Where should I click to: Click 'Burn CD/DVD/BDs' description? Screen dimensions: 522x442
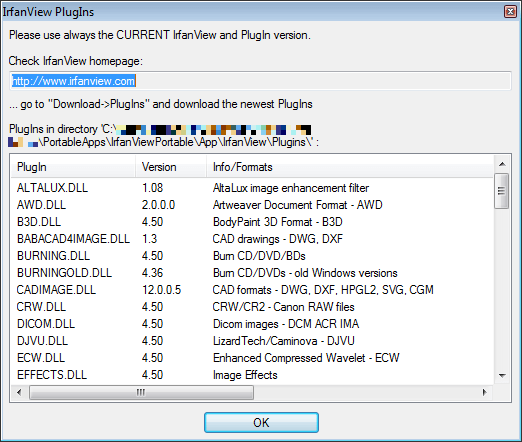[259, 256]
